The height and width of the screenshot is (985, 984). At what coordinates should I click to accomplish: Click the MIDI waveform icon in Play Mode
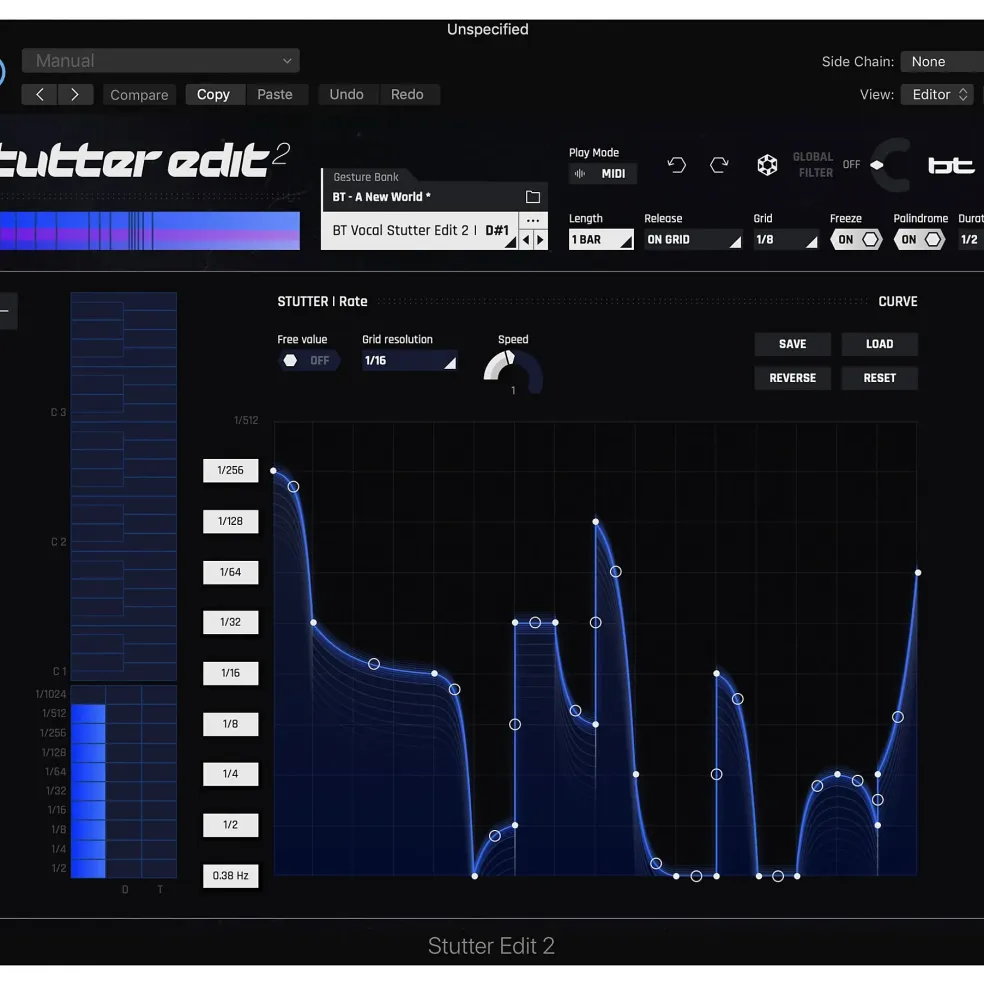[x=580, y=174]
